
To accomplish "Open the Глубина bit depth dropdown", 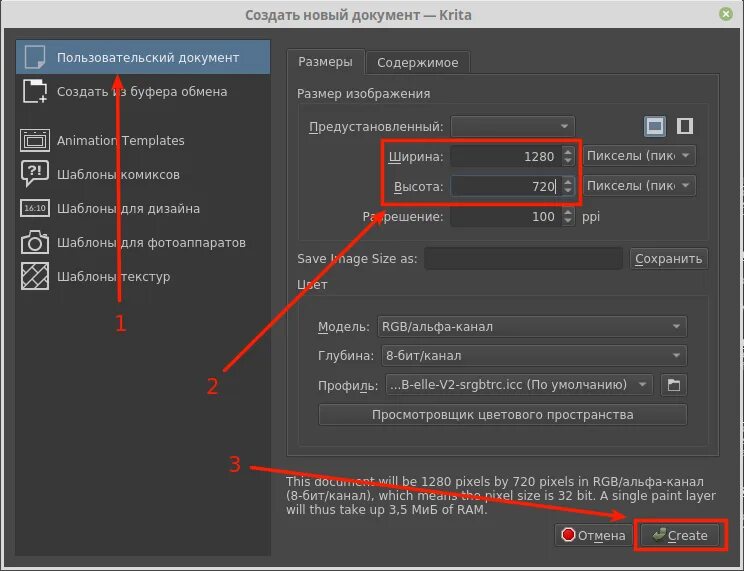I will point(534,356).
